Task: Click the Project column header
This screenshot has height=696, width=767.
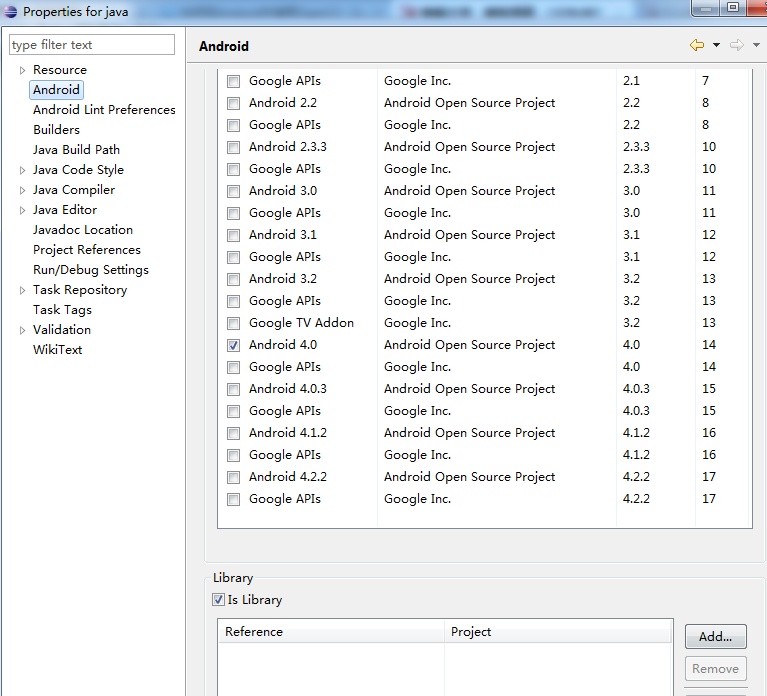Action: tap(558, 631)
